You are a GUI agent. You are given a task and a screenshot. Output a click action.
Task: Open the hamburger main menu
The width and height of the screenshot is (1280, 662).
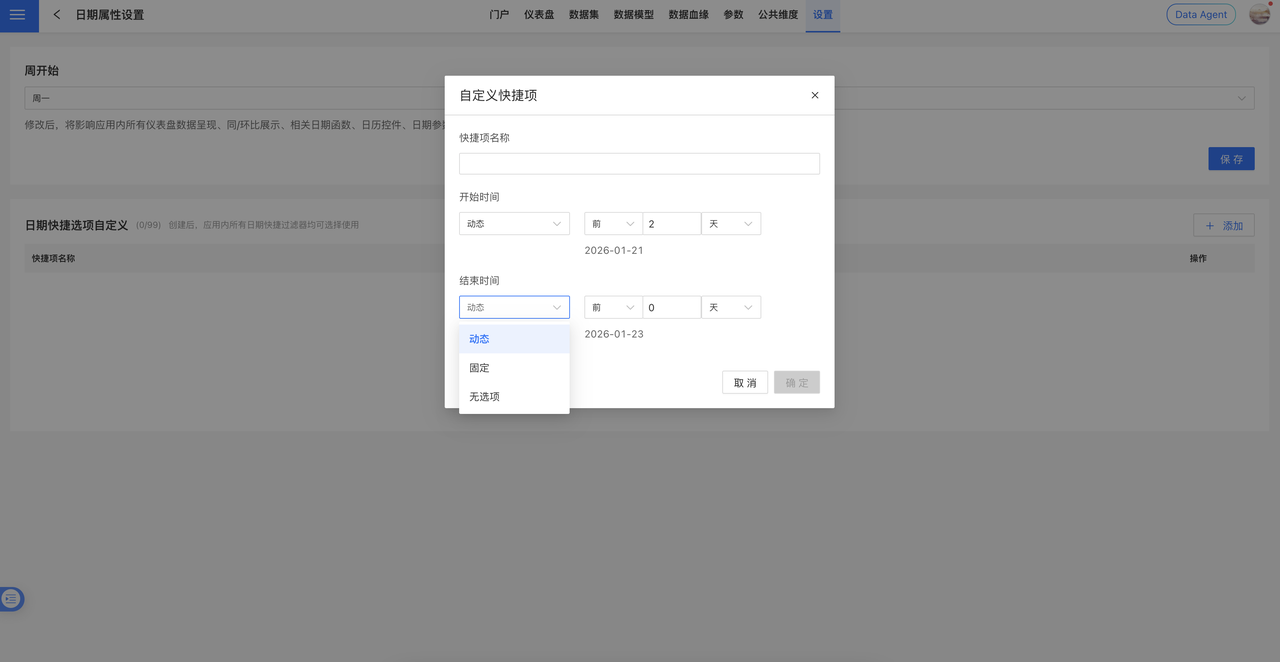click(x=18, y=15)
